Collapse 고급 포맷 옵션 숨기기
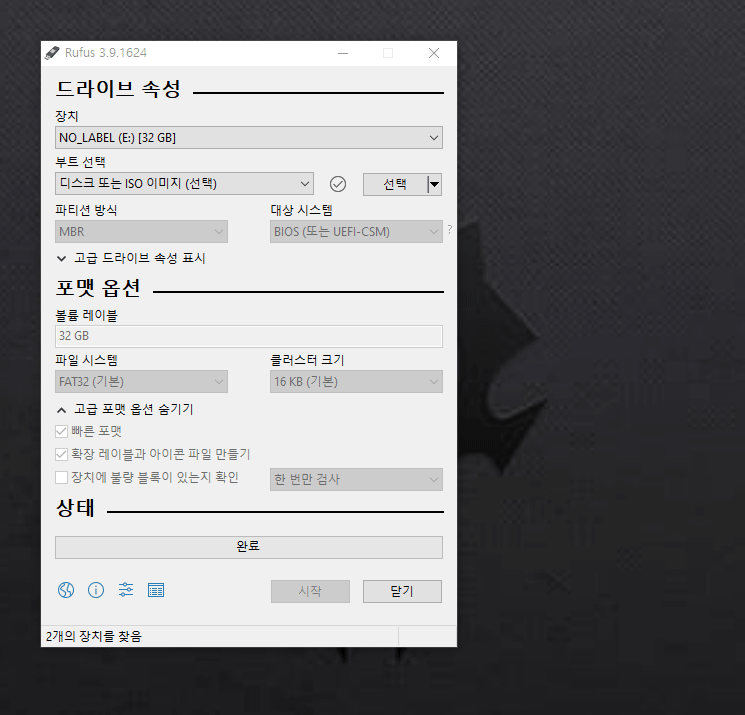Screen dimensions: 745x715 pyautogui.click(x=125, y=409)
